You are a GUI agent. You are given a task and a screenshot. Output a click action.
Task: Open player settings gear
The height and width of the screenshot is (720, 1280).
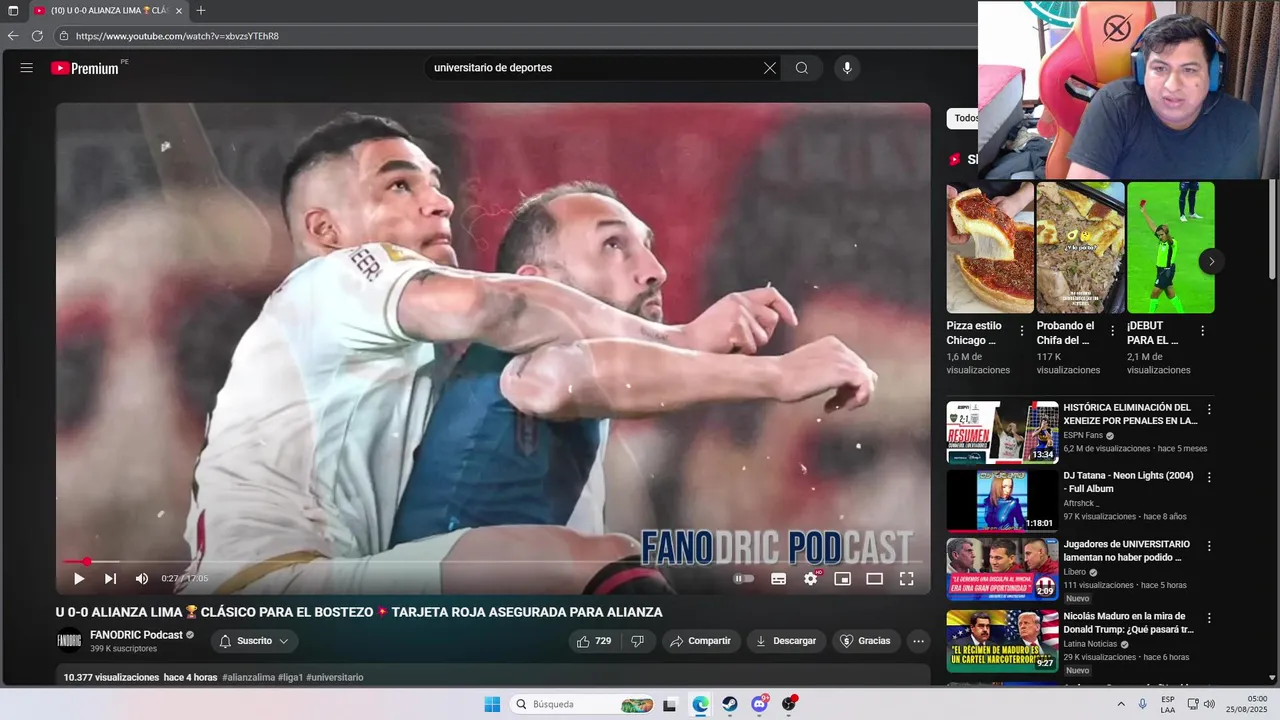click(811, 578)
